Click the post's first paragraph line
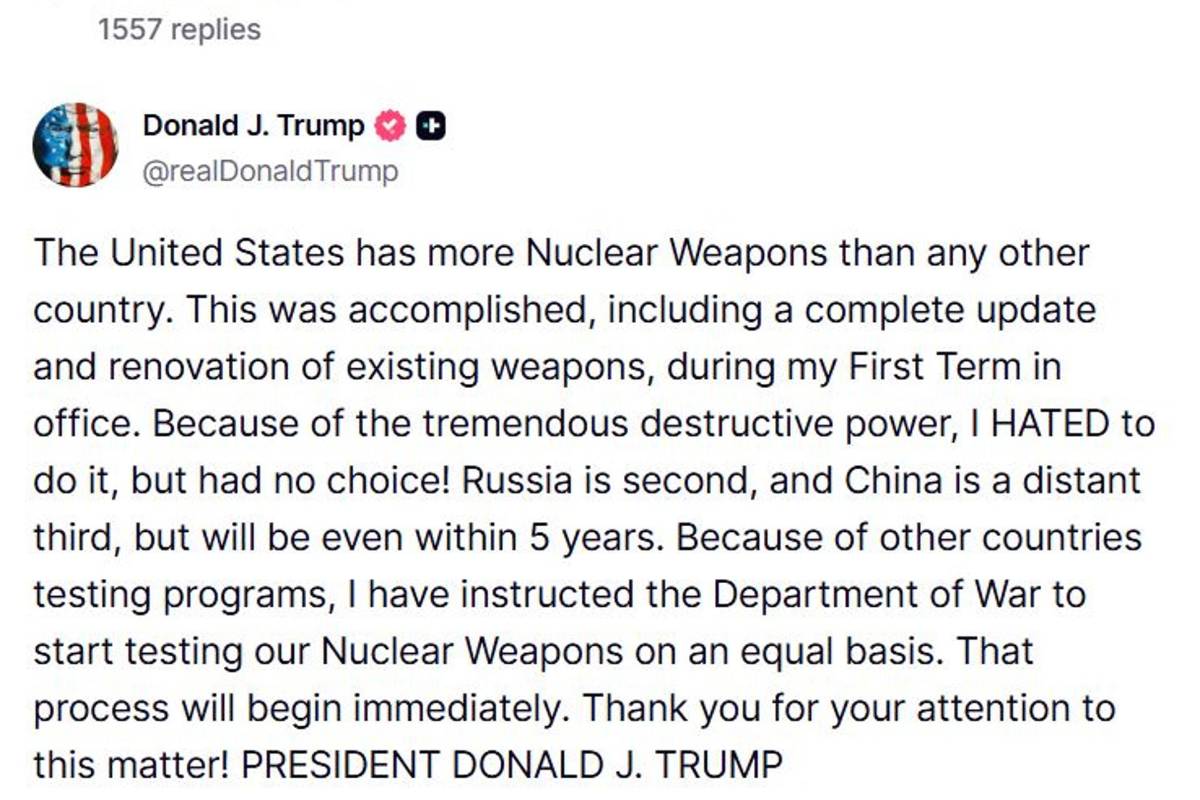Viewport: 1200px width, 800px height. [x=560, y=253]
